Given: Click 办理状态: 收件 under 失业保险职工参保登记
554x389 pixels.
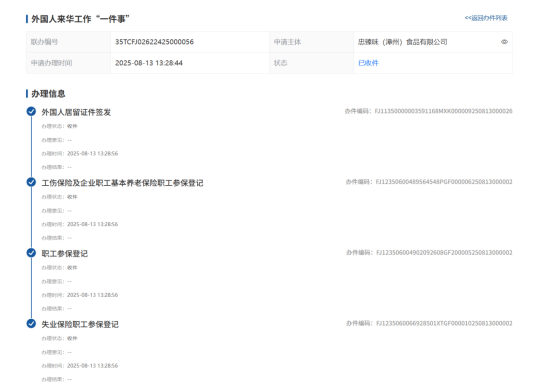Looking at the screenshot, I should (x=59, y=338).
